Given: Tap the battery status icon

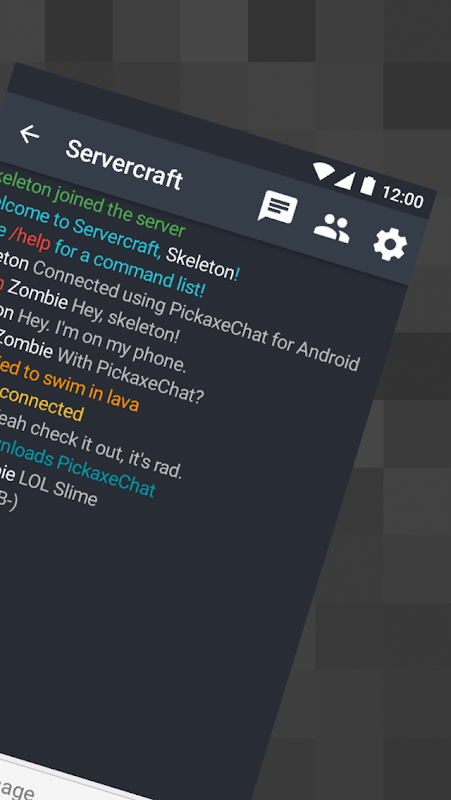Looking at the screenshot, I should point(368,185).
